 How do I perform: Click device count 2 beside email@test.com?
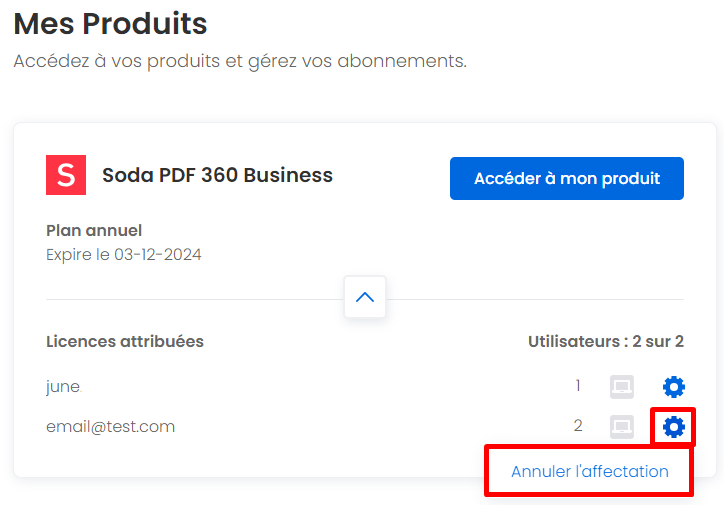click(x=578, y=426)
